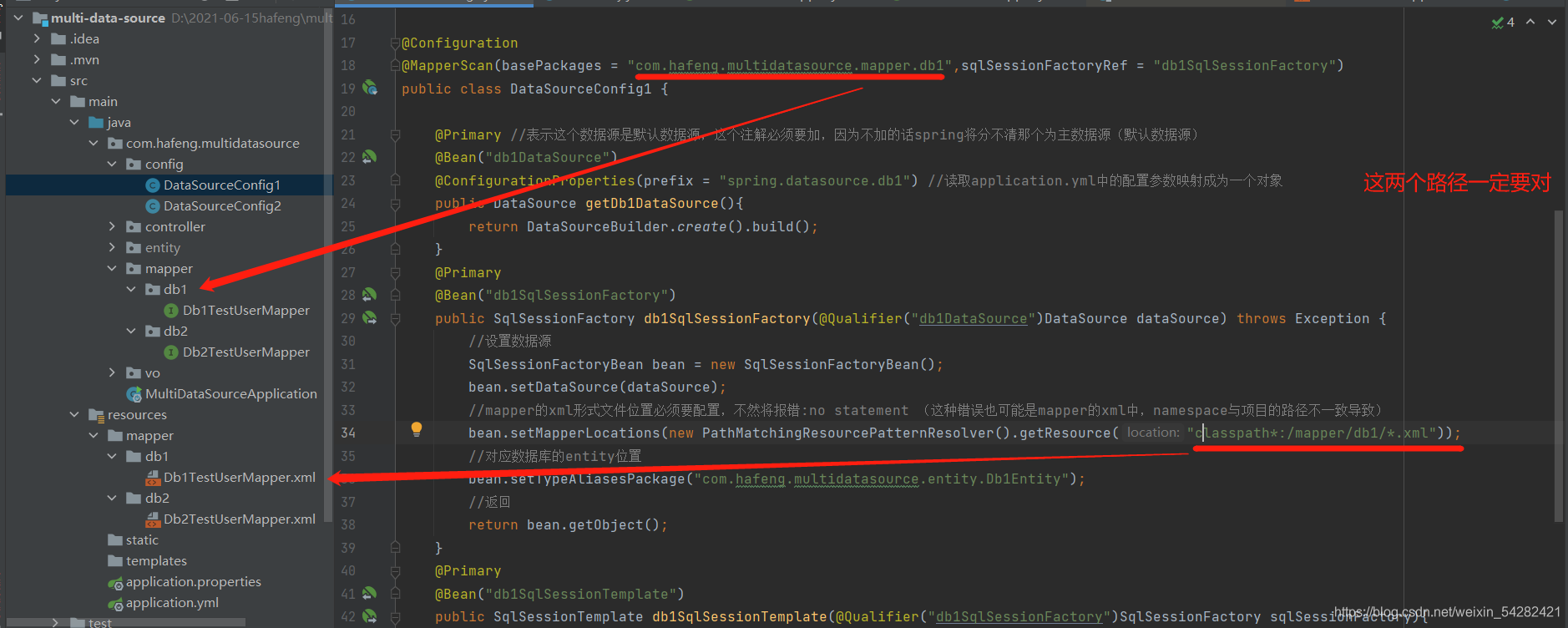Click Db2TestUserMapper interface icon

click(x=171, y=352)
